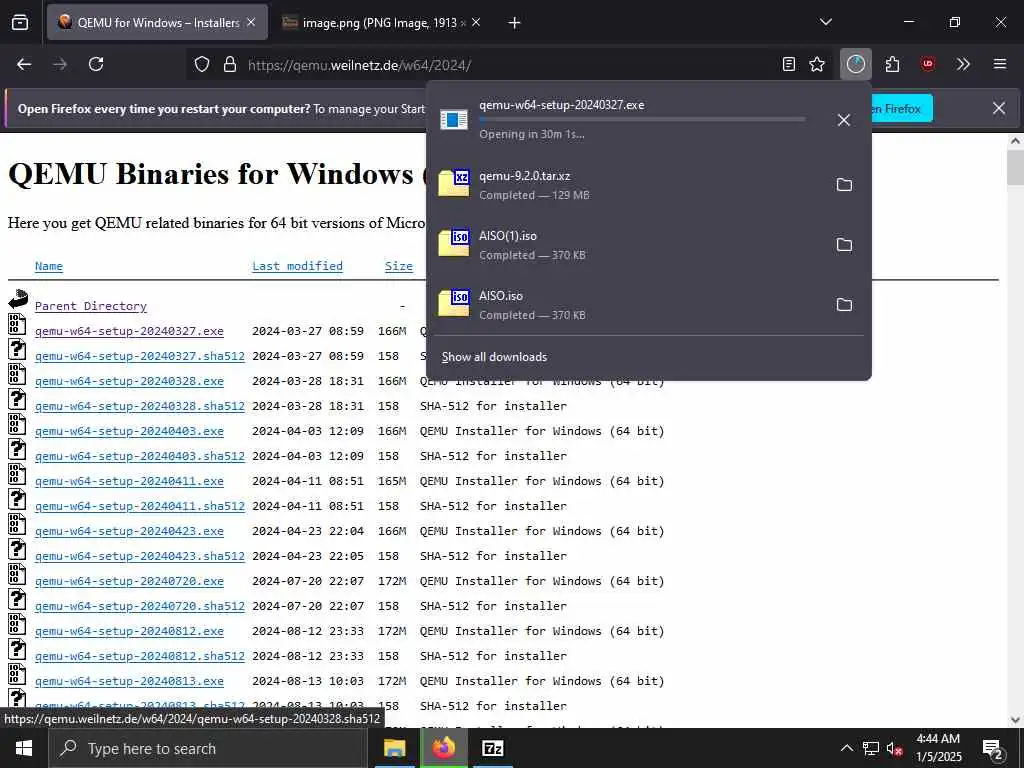Download qemu-w64-setup-20240403.exe

tap(129, 431)
